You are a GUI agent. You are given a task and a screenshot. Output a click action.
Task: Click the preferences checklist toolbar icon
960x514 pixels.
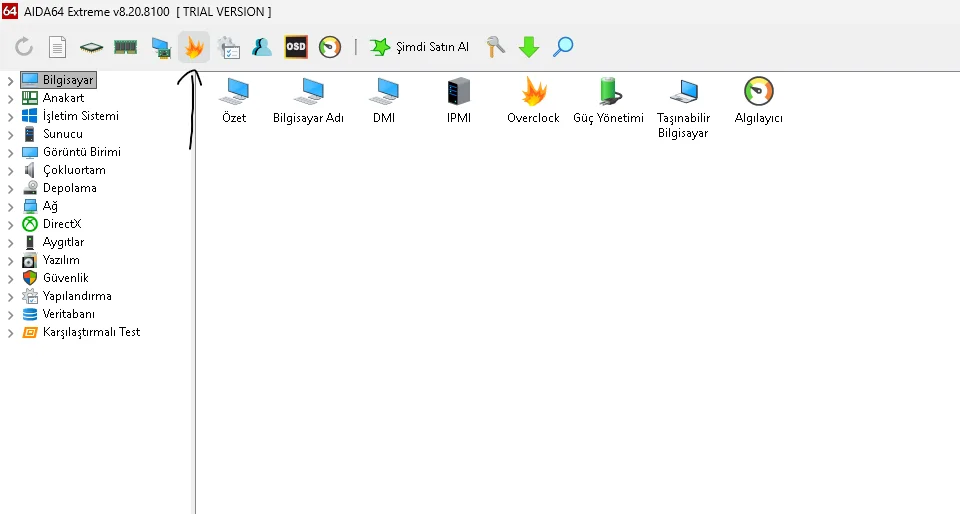coord(228,48)
